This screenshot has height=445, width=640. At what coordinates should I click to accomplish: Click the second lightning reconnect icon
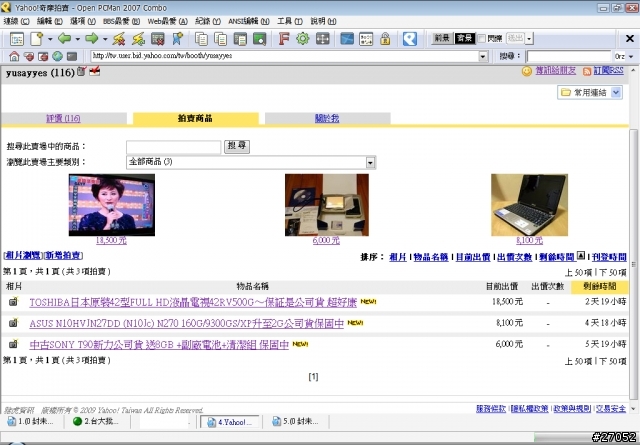click(138, 39)
